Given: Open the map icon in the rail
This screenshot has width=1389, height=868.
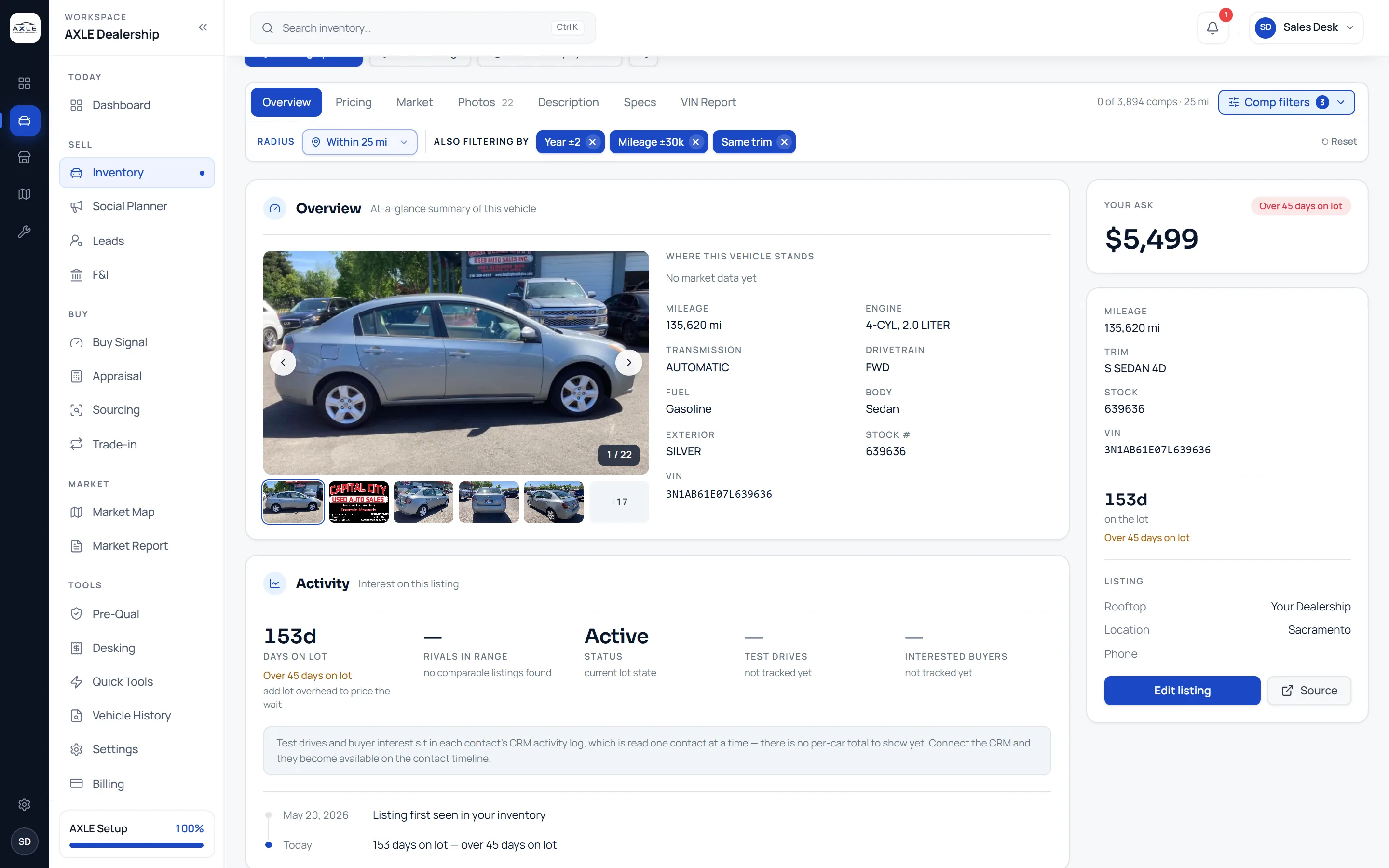Looking at the screenshot, I should (x=24, y=194).
